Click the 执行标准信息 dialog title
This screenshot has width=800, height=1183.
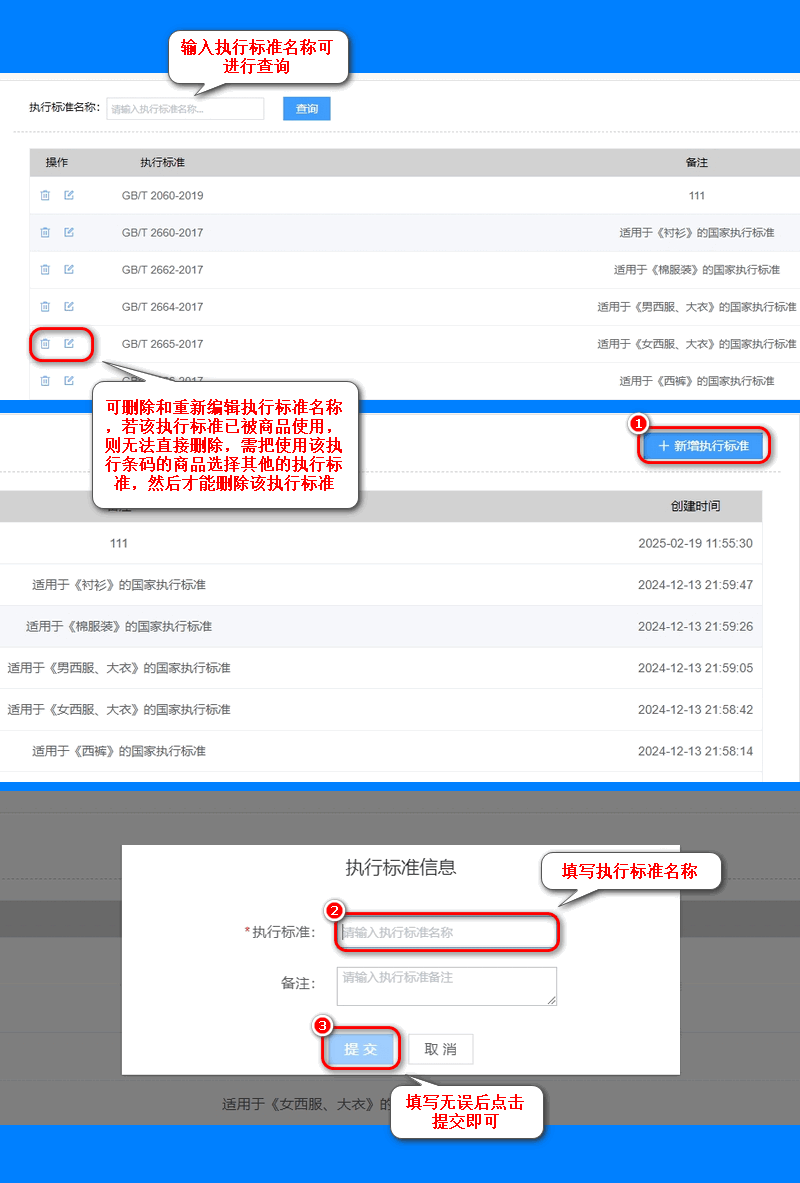tap(401, 867)
